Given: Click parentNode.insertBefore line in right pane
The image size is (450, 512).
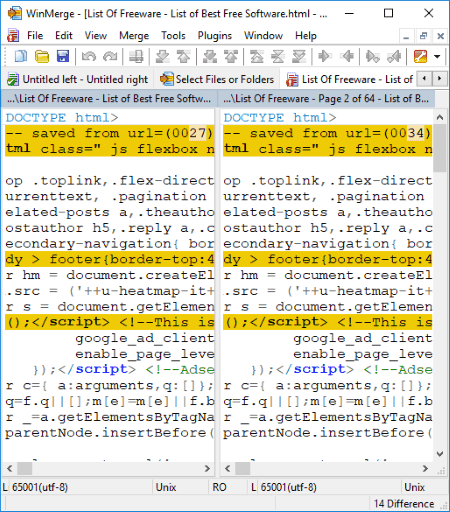Looking at the screenshot, I should point(327,432).
